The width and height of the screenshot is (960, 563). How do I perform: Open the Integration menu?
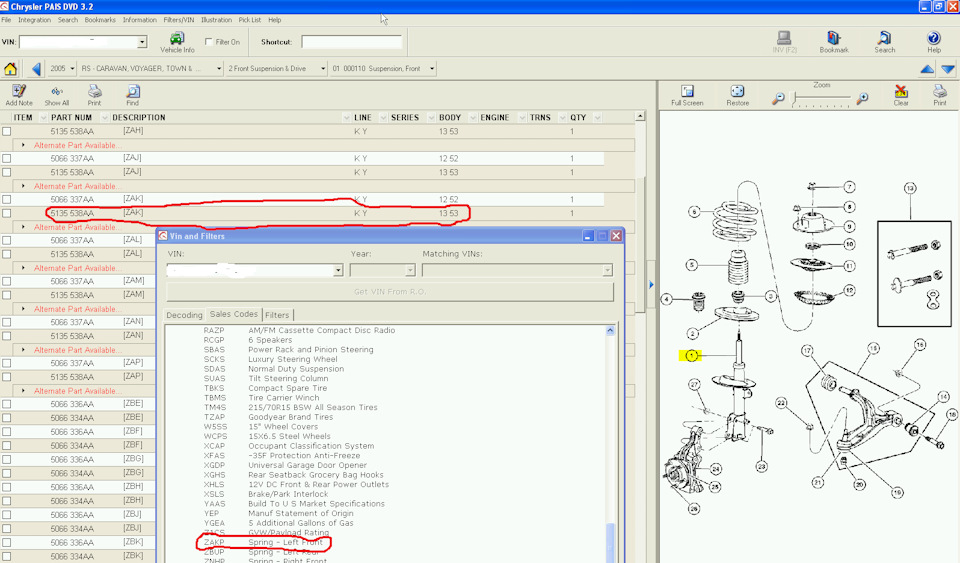(x=34, y=20)
